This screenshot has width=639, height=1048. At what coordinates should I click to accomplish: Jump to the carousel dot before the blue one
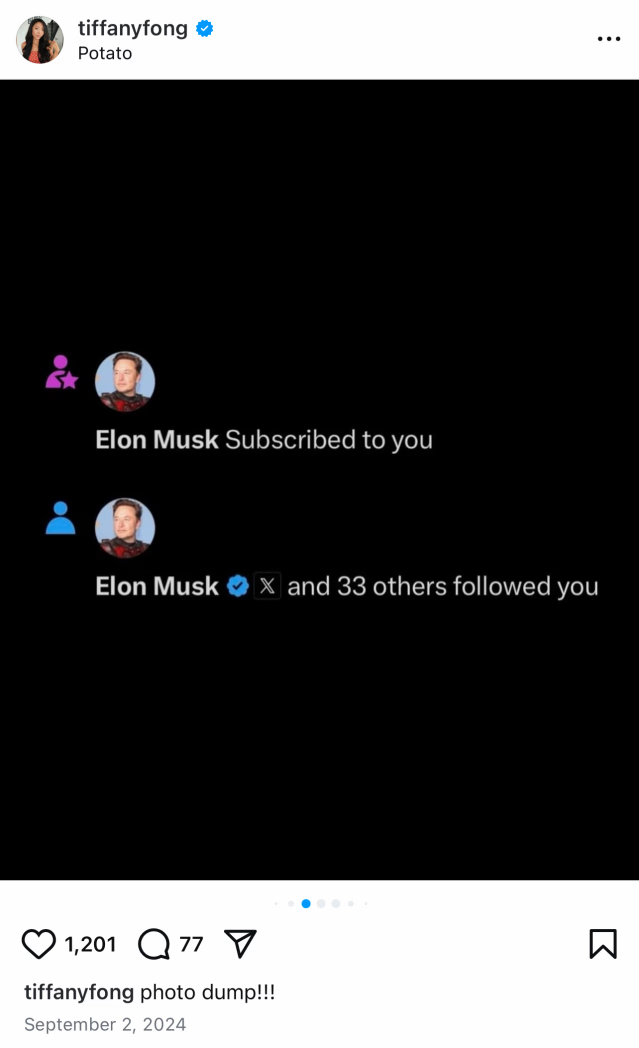click(x=291, y=904)
